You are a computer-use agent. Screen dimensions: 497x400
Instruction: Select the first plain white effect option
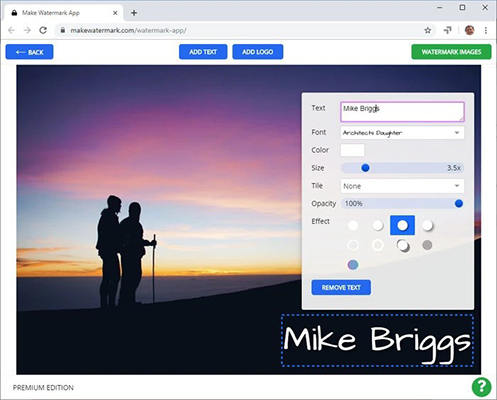point(353,226)
